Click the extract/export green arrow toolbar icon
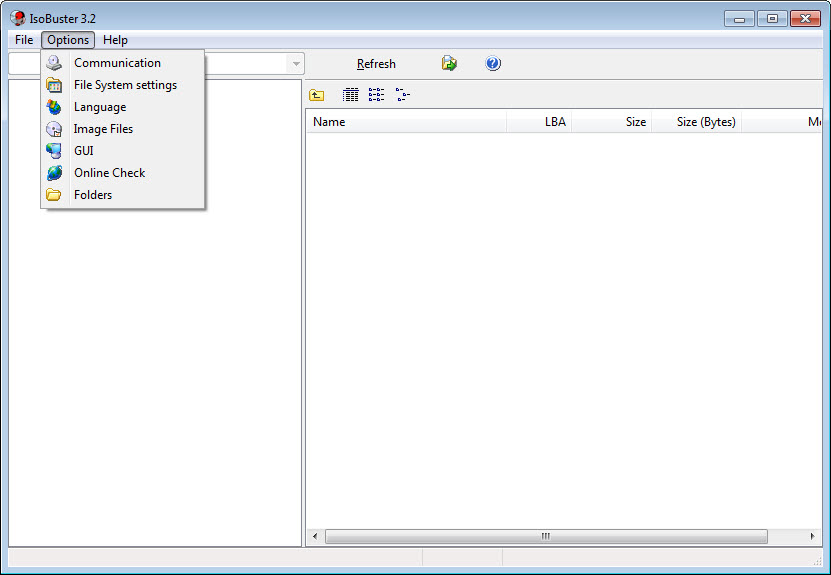 coord(449,64)
